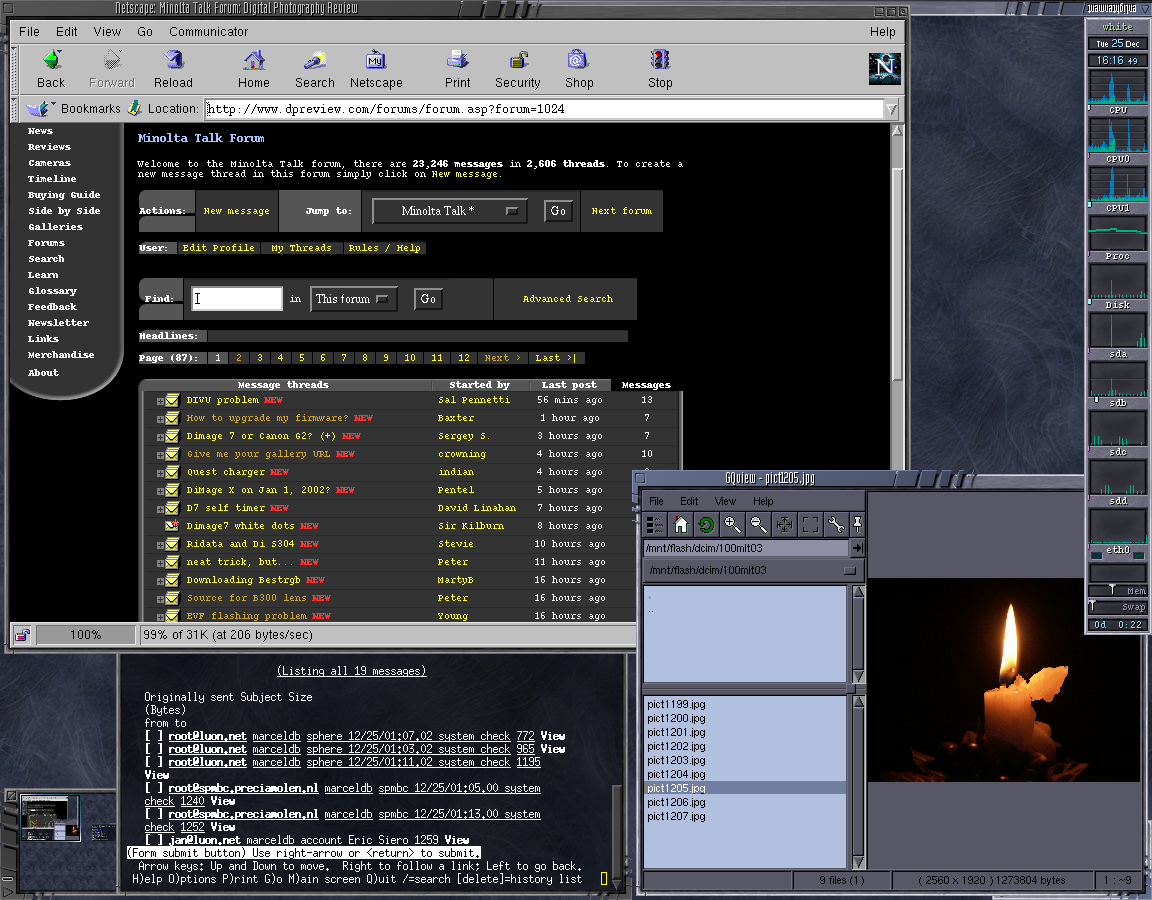Go to home folder in GQview
This screenshot has width=1152, height=900.
click(680, 525)
